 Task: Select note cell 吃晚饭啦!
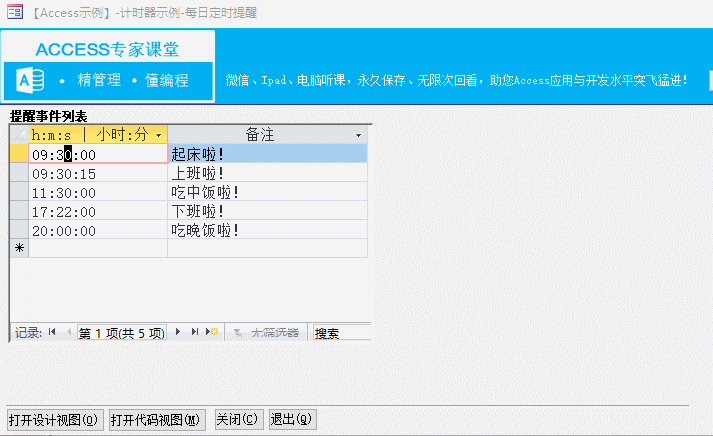[267, 230]
